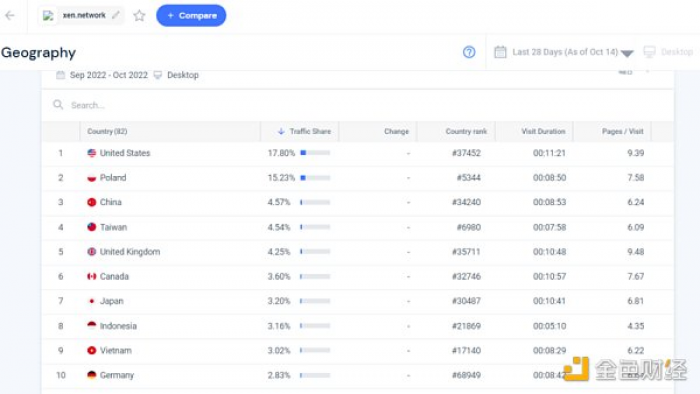Viewport: 700px width, 394px height.
Task: Click the calendar icon beside date range
Action: [x=500, y=52]
